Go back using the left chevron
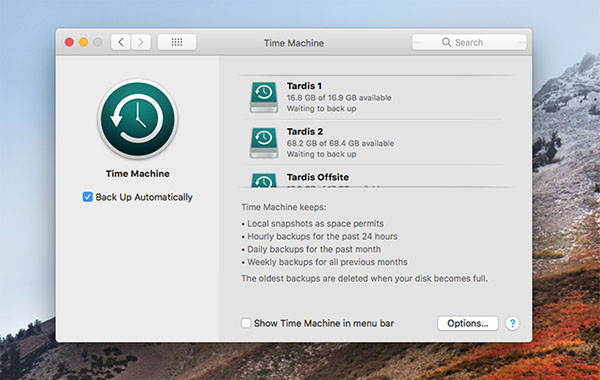 click(121, 42)
